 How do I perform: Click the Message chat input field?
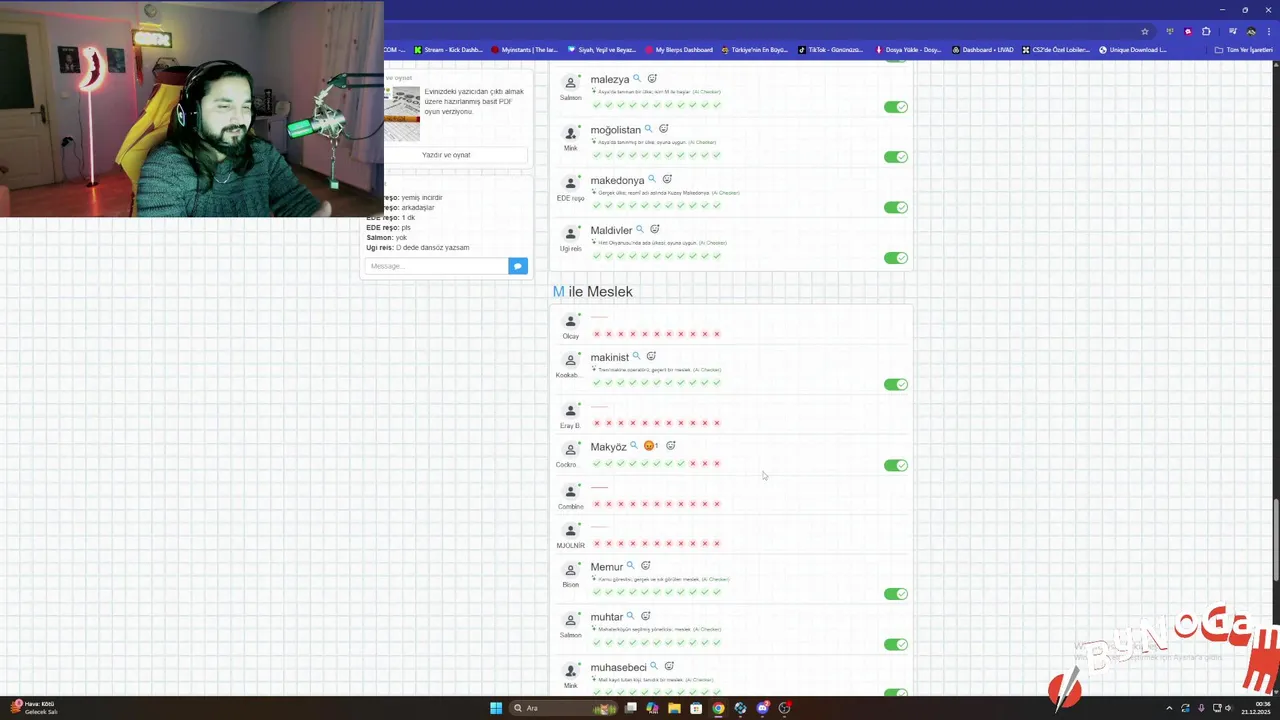(437, 266)
